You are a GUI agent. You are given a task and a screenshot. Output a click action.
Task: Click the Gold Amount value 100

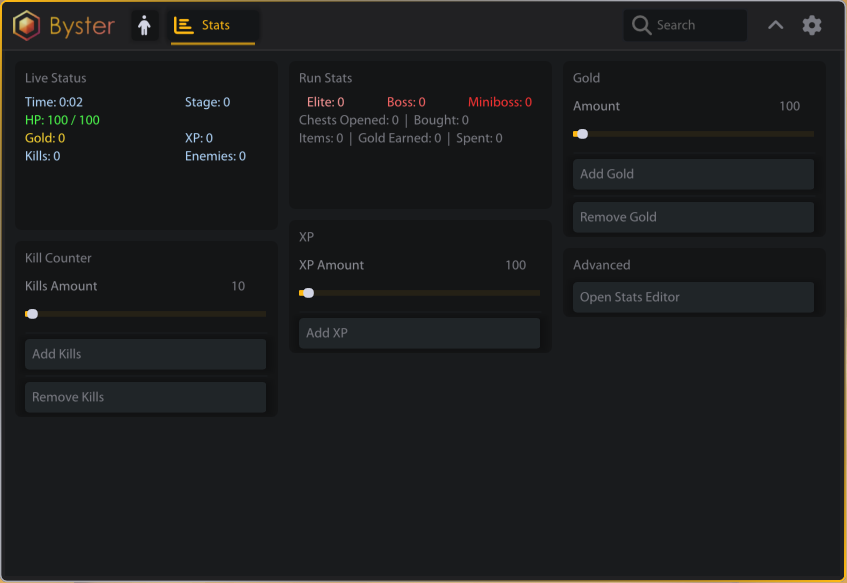coord(789,106)
